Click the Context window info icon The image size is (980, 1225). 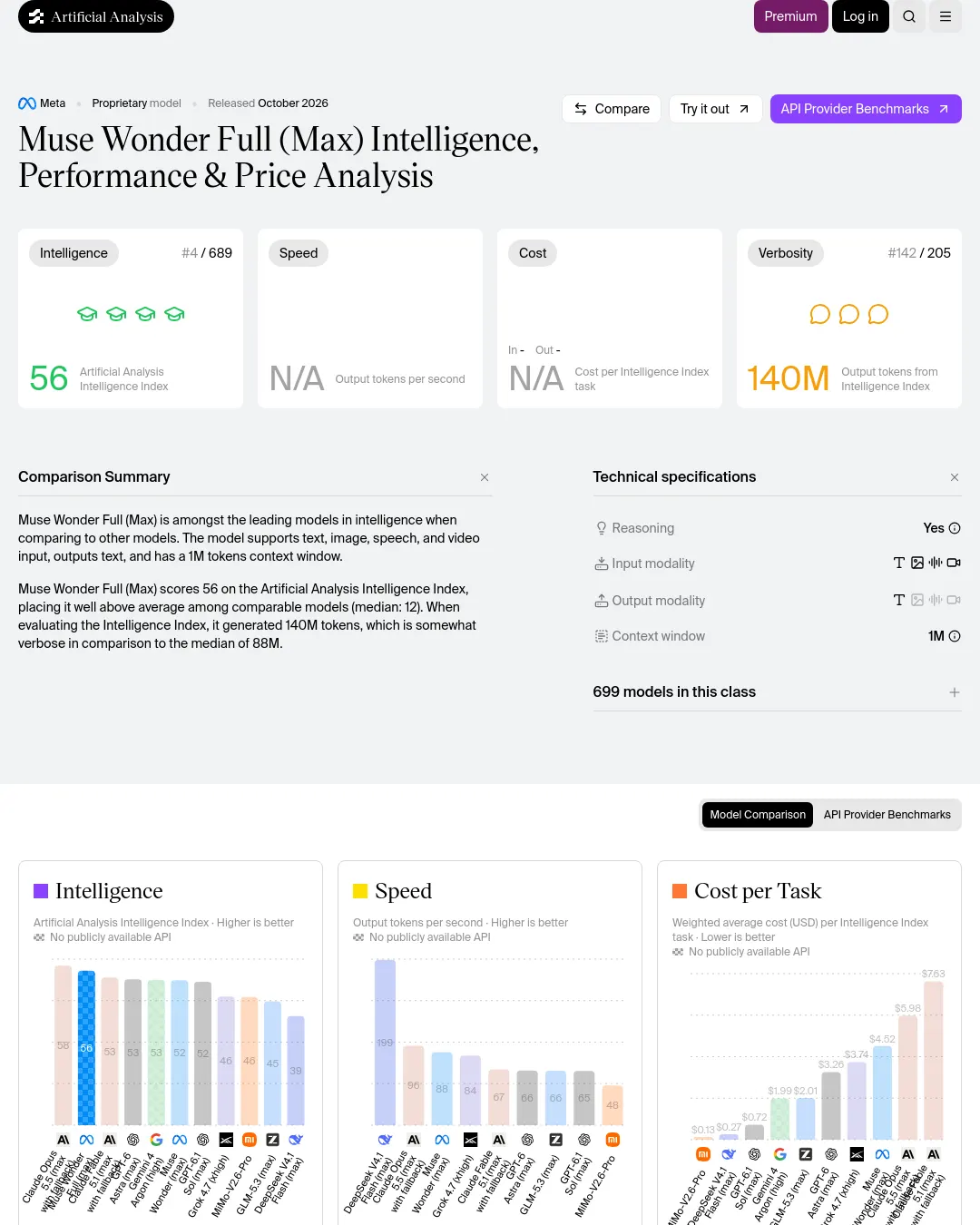tap(955, 636)
